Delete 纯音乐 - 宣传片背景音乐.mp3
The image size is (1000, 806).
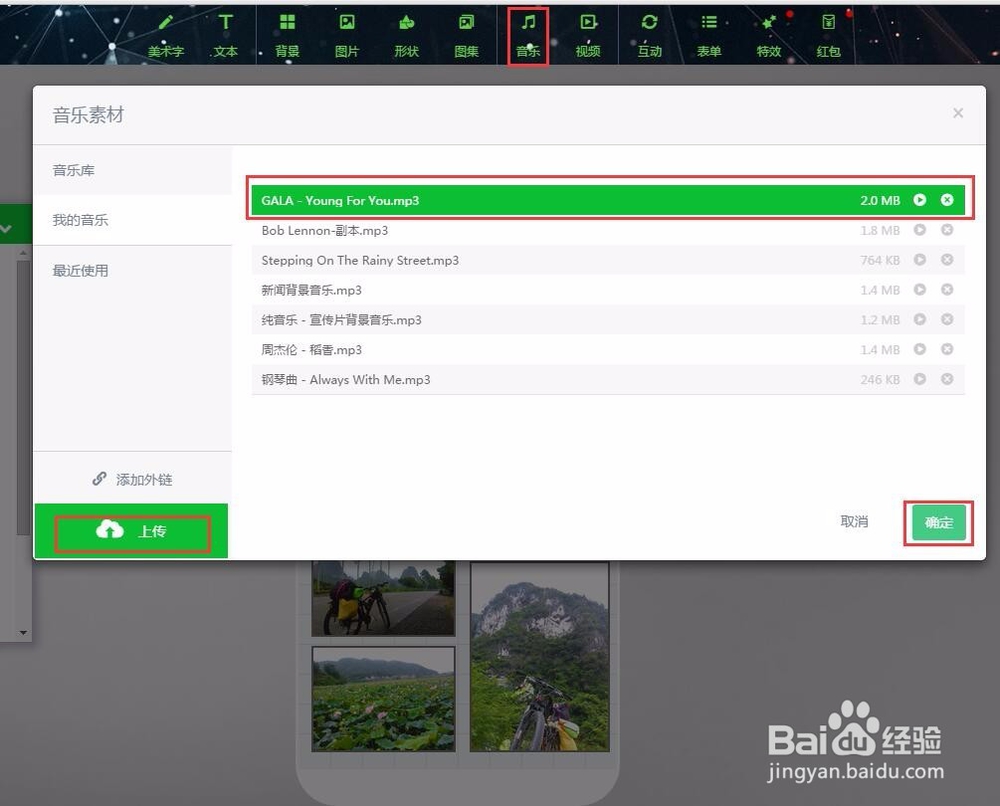tap(947, 319)
